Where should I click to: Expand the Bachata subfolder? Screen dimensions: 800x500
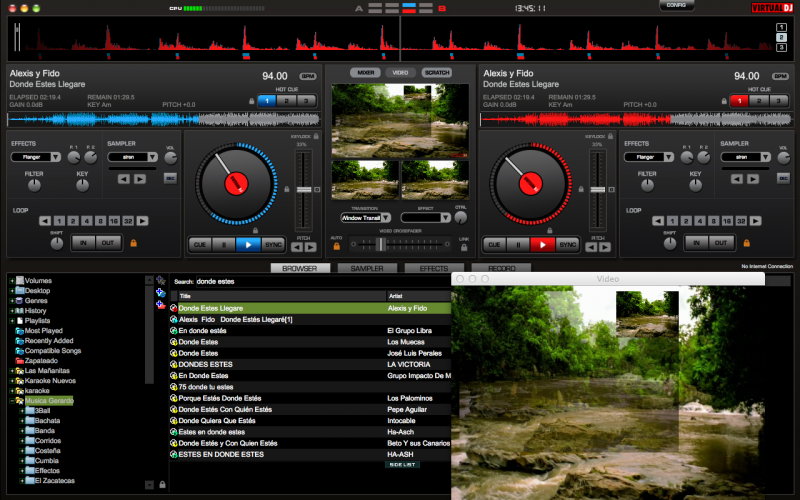click(21, 421)
